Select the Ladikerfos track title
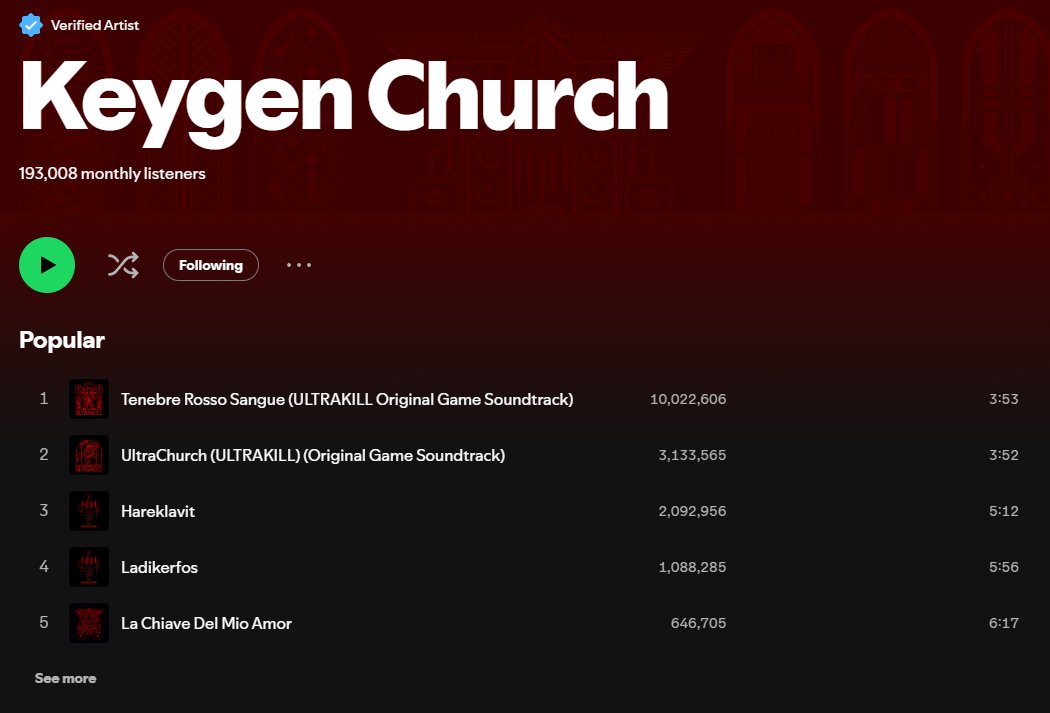 tap(159, 568)
